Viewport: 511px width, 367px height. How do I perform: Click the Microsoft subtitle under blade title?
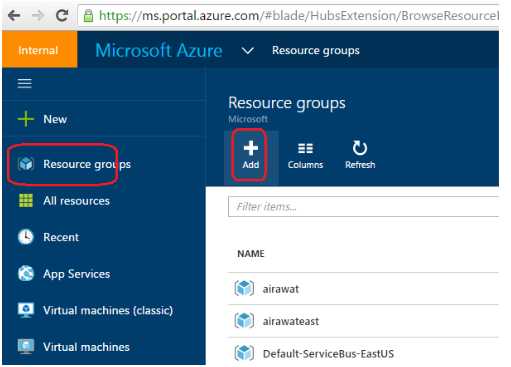[x=248, y=119]
